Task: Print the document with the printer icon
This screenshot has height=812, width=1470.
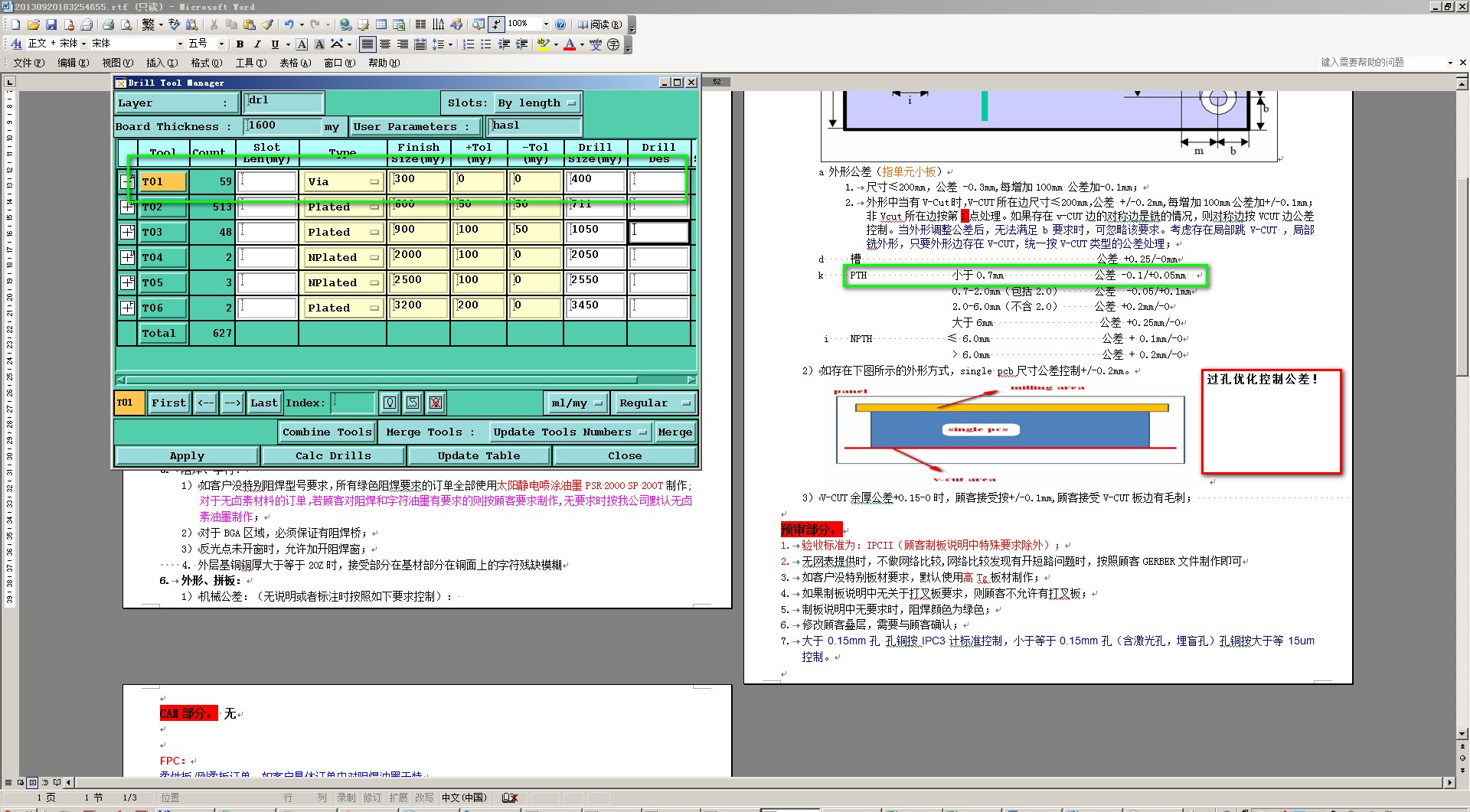Action: click(108, 24)
